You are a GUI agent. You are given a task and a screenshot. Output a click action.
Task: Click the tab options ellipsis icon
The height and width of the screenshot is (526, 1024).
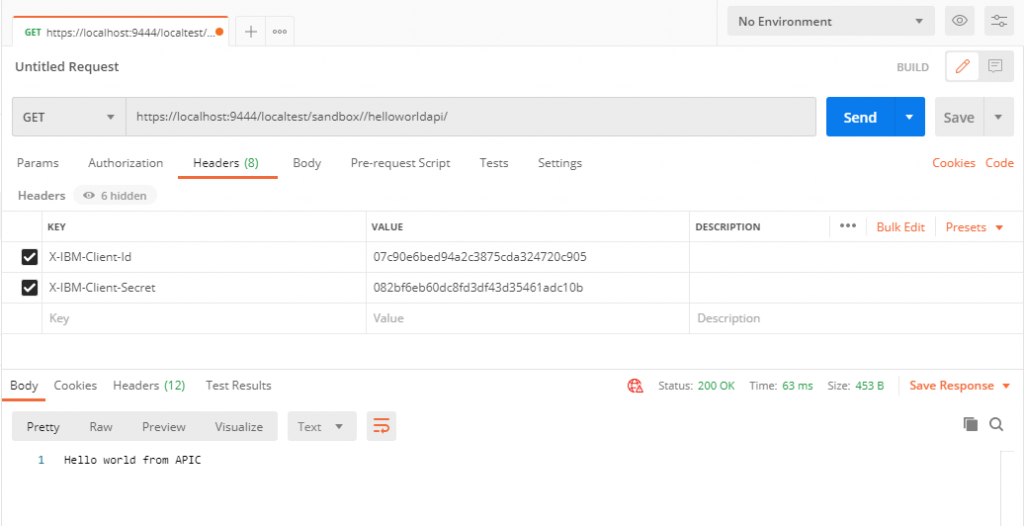click(280, 31)
